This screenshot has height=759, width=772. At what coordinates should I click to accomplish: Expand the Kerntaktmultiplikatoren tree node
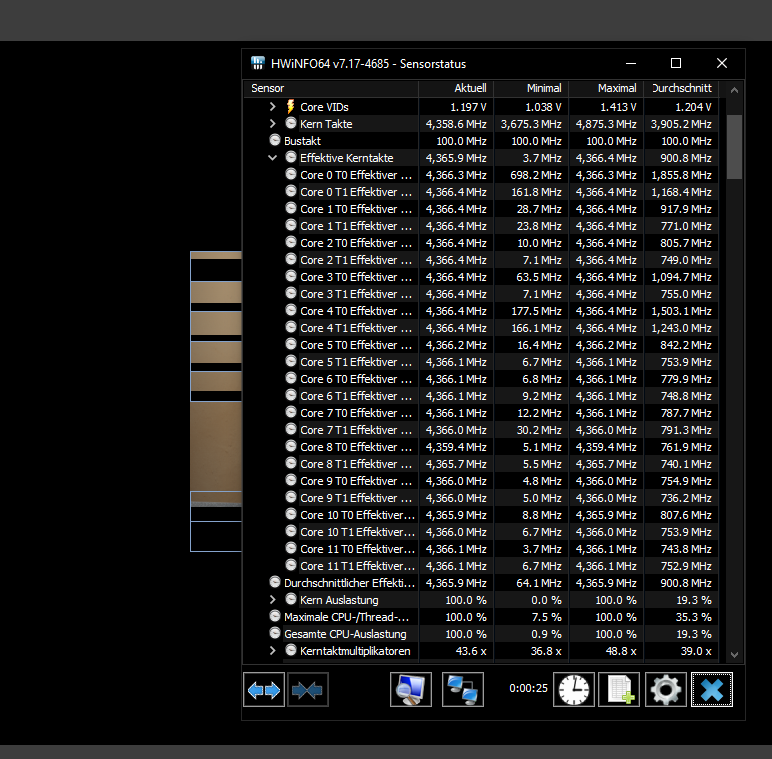[273, 651]
